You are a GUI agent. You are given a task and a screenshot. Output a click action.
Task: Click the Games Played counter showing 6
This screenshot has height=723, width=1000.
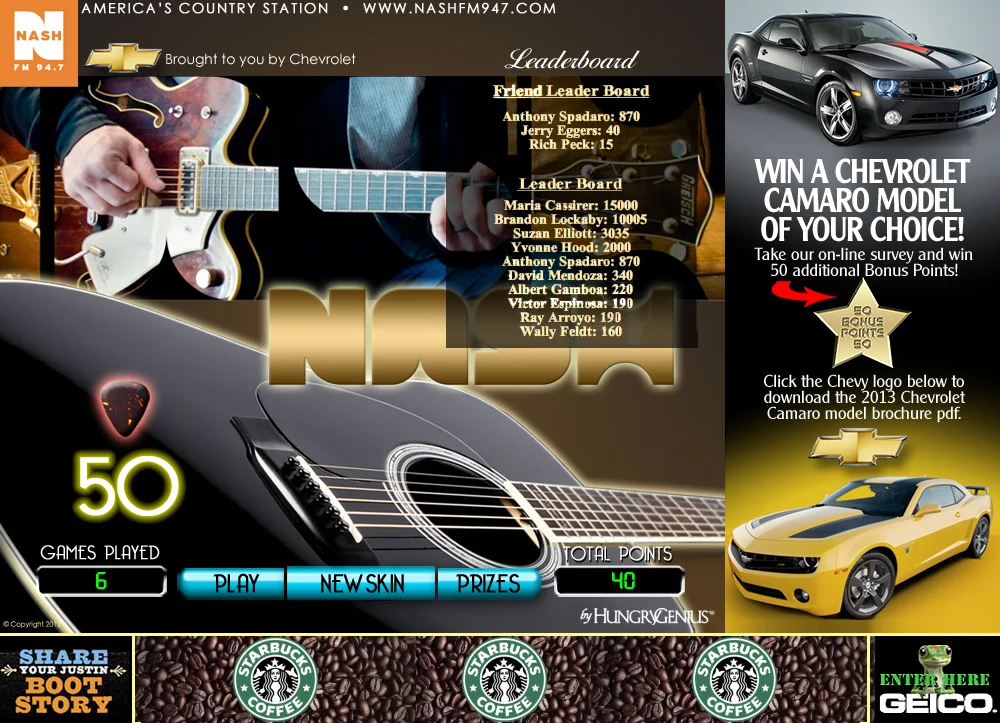point(102,581)
